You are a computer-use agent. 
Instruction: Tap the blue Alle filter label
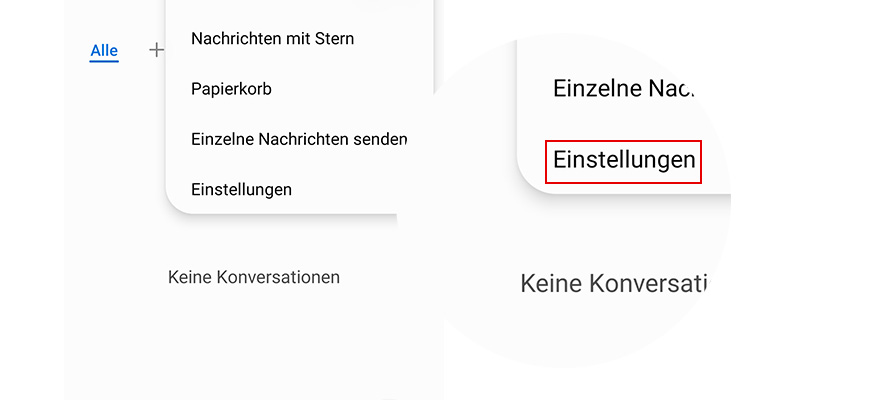point(104,50)
